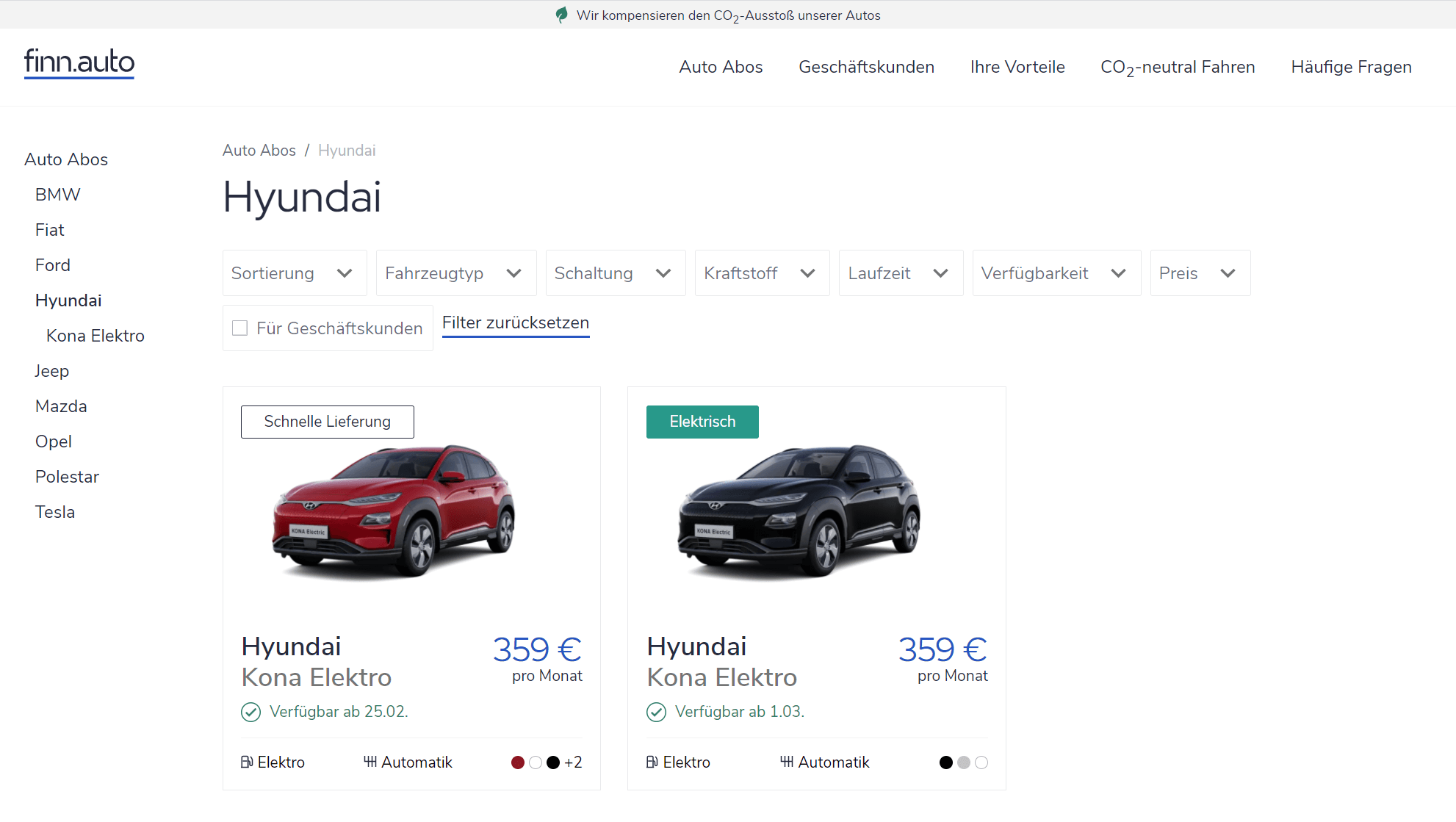This screenshot has height=822, width=1456.
Task: Open the Sortierung dropdown
Action: coord(295,273)
